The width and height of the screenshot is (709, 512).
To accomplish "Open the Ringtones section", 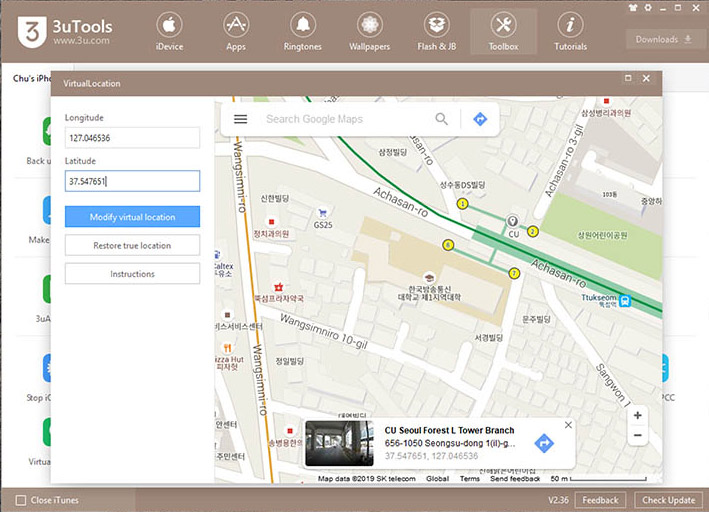I will [x=303, y=32].
